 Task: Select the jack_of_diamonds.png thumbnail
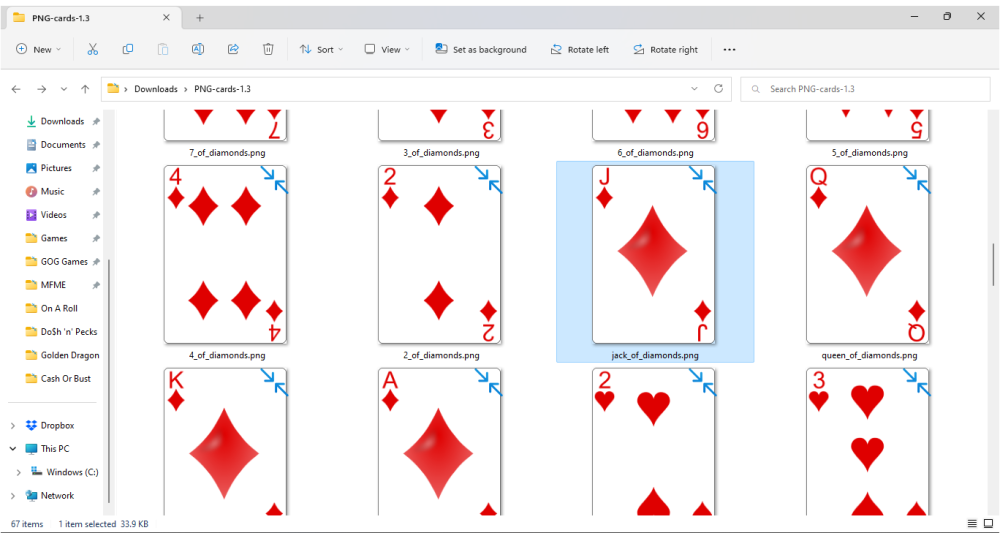[x=654, y=255]
